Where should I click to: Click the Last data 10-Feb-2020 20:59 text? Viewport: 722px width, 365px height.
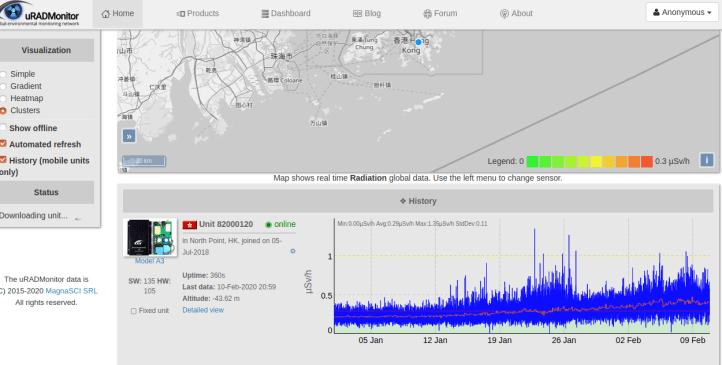click(229, 287)
